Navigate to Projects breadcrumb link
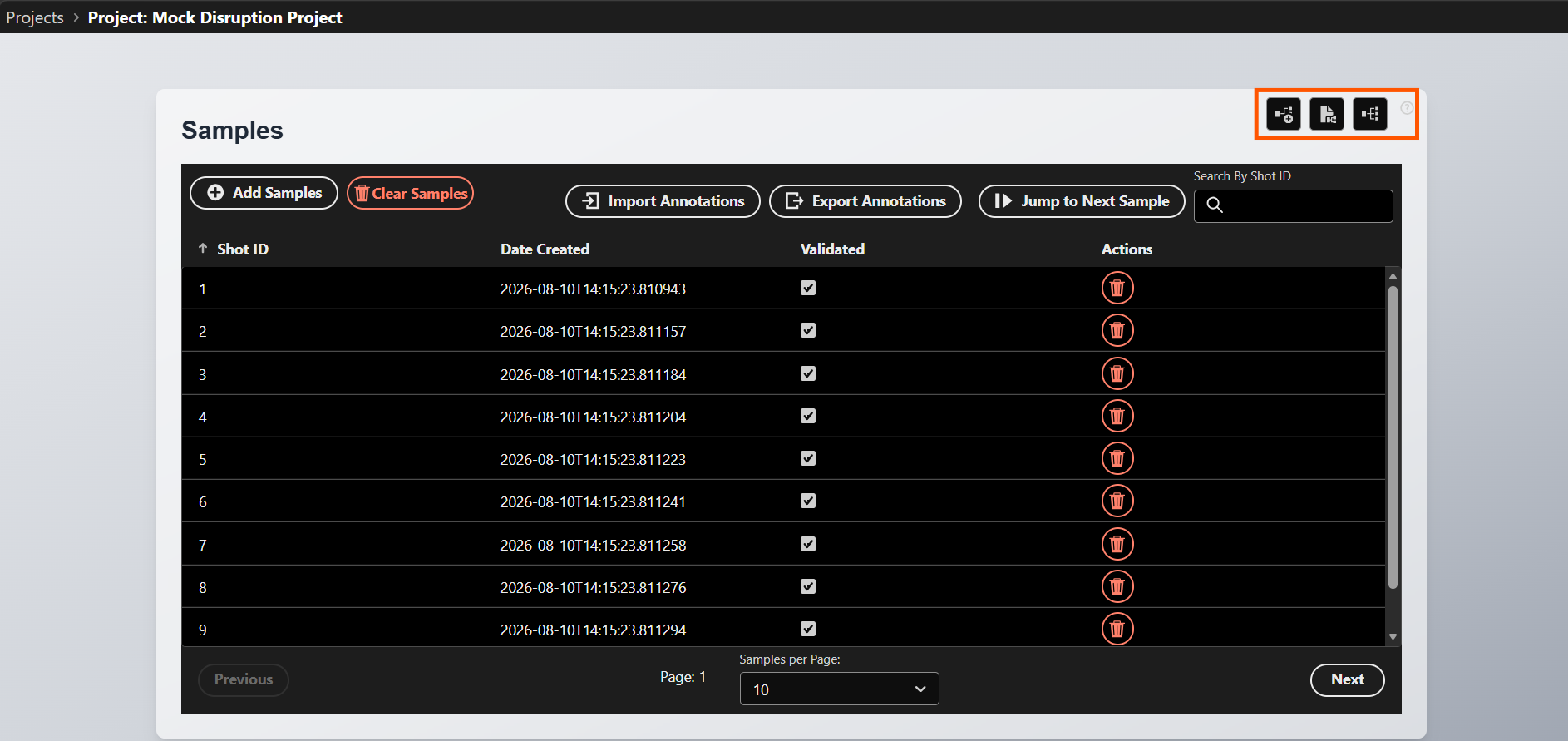This screenshot has width=1568, height=741. pyautogui.click(x=35, y=17)
